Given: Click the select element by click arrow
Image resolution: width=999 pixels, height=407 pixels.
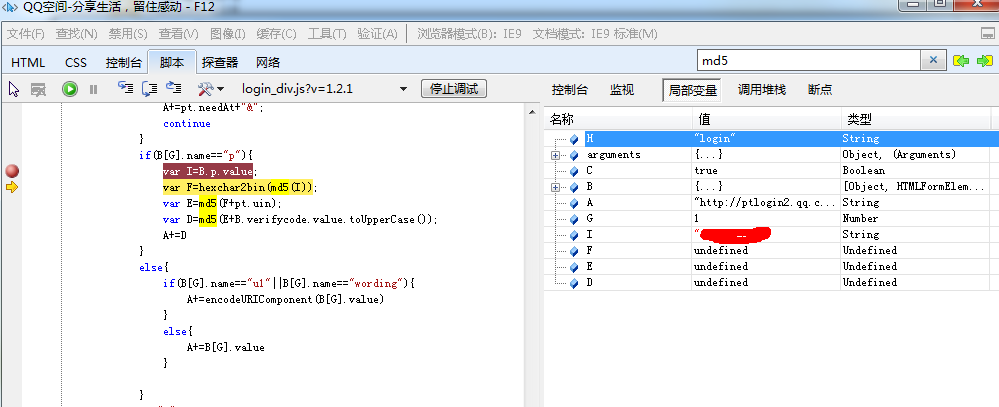Looking at the screenshot, I should coord(14,89).
